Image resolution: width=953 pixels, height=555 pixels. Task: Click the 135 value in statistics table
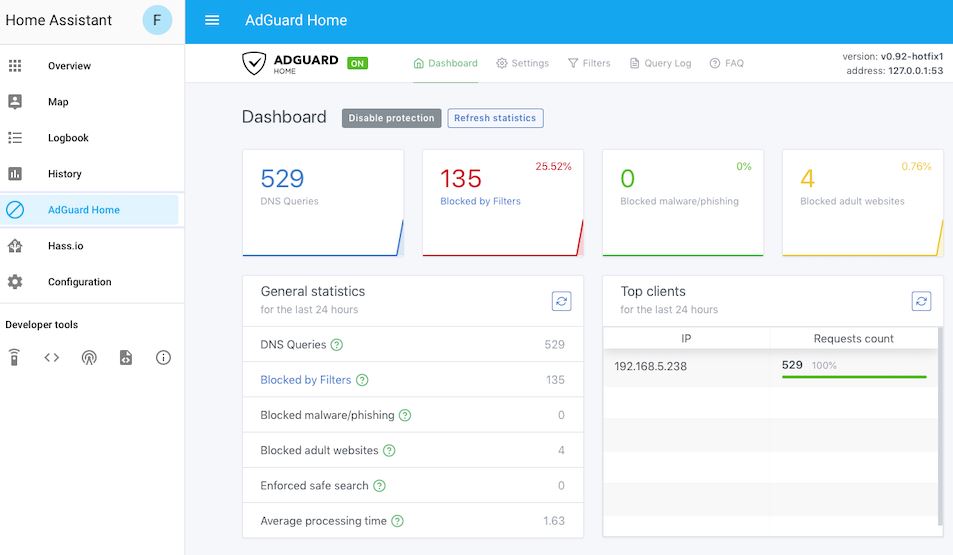coord(555,380)
